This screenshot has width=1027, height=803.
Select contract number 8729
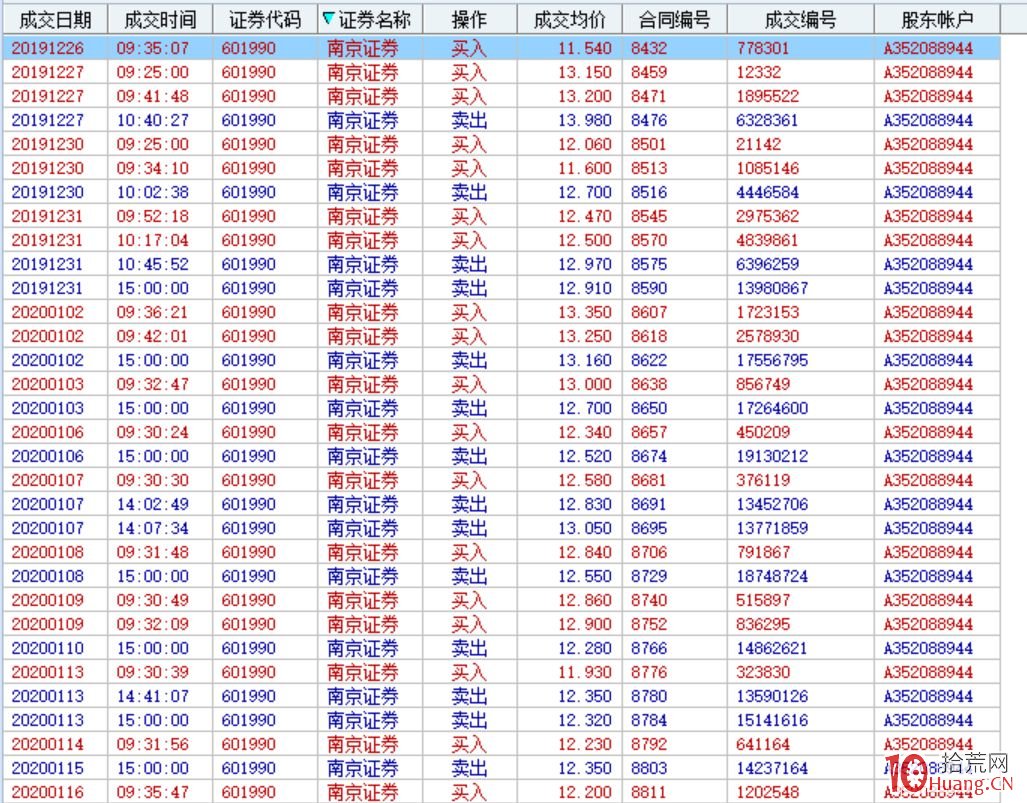click(x=649, y=577)
